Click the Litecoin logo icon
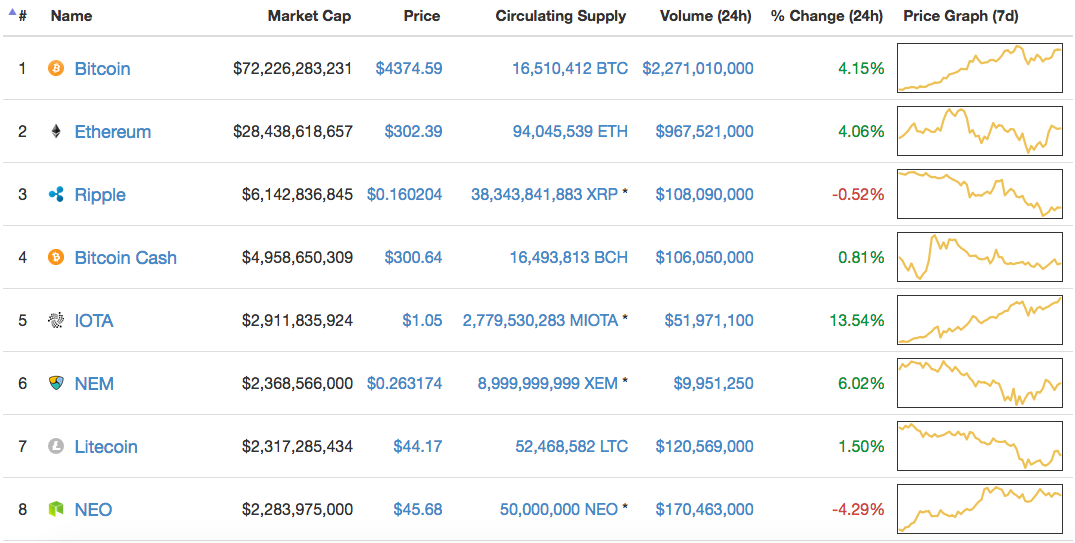The width and height of the screenshot is (1075, 543). (x=56, y=446)
